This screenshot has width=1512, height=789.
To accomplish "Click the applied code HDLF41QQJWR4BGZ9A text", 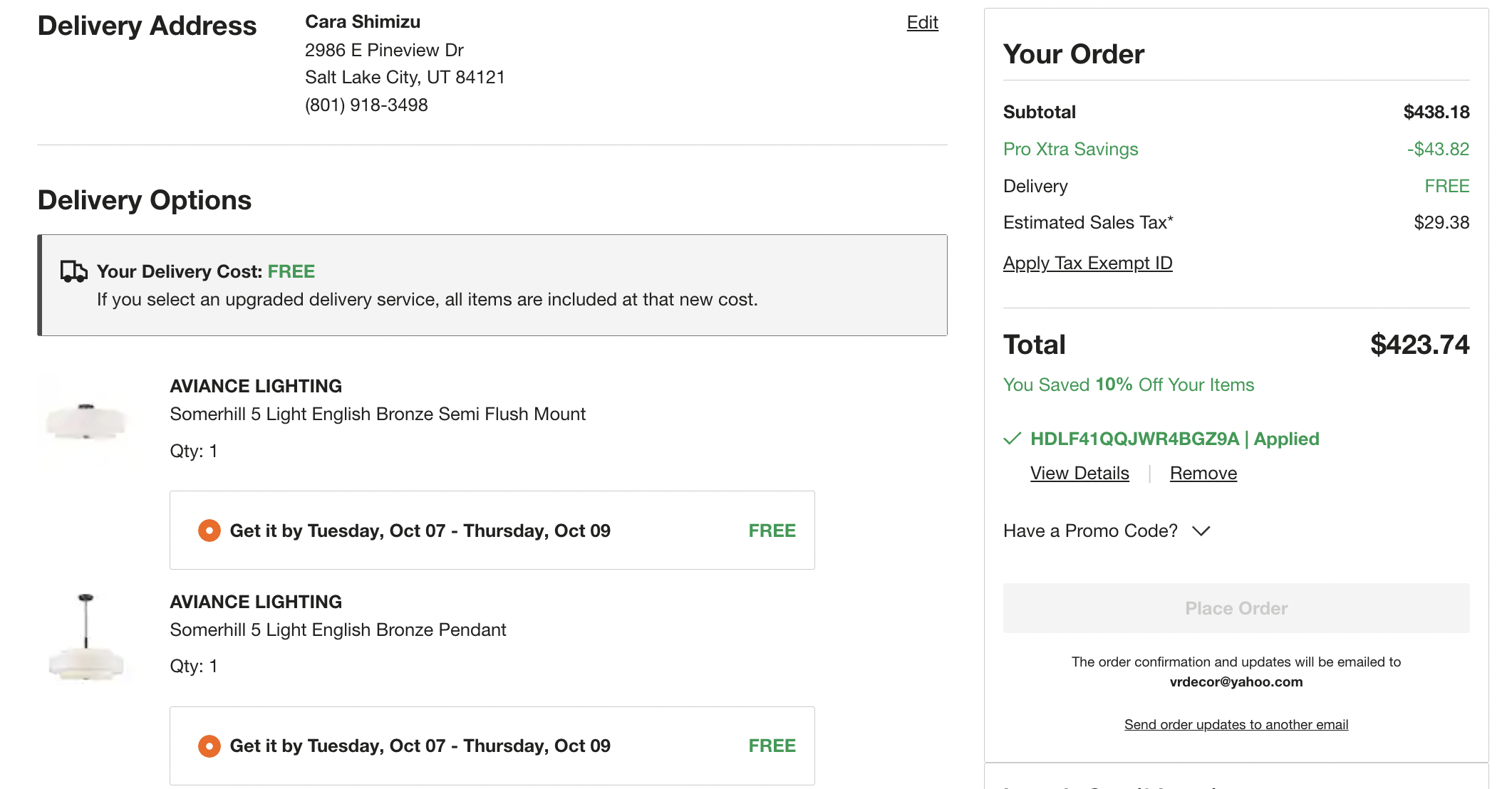I will tap(1134, 439).
